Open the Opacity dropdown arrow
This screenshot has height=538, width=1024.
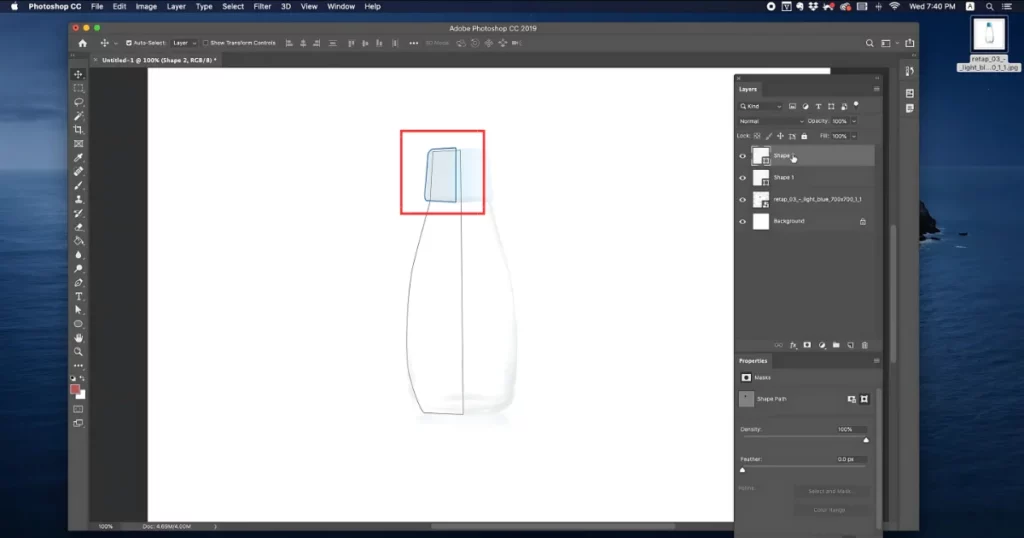point(854,121)
